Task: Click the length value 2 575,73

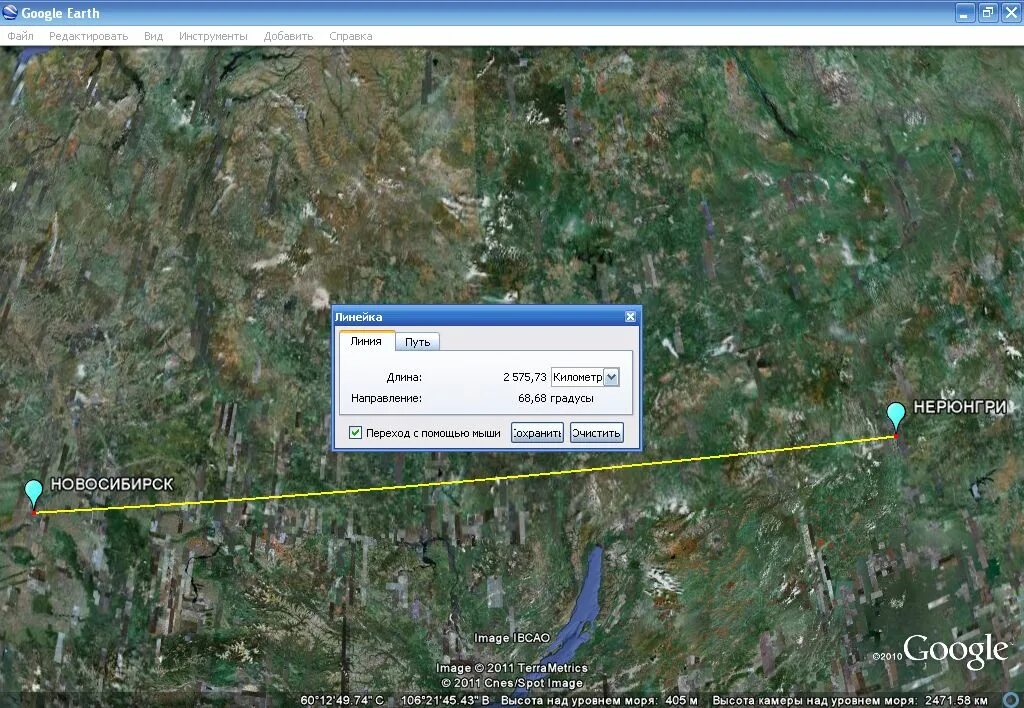Action: click(524, 377)
